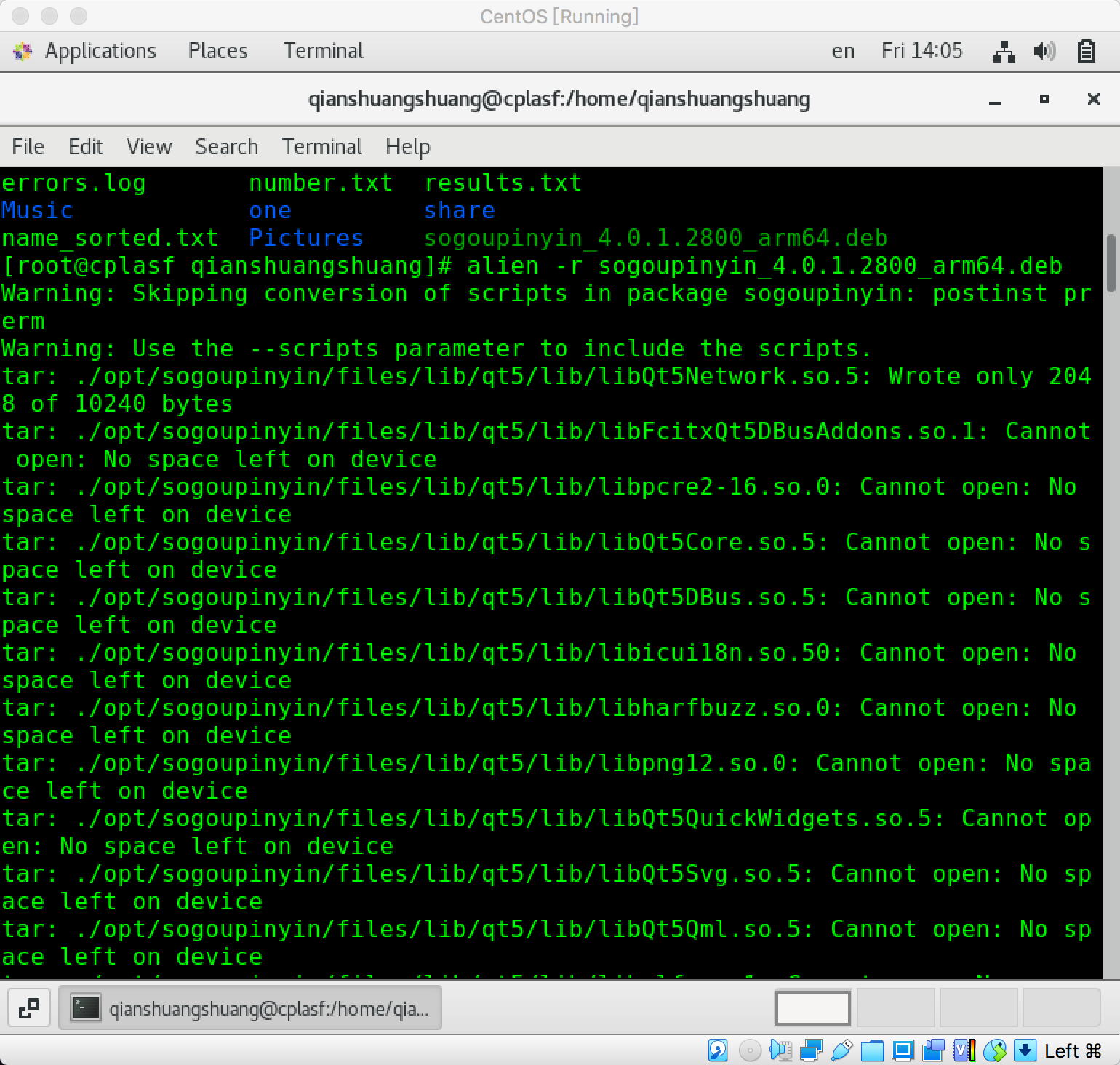Open terminal Edit menu

coord(86,147)
